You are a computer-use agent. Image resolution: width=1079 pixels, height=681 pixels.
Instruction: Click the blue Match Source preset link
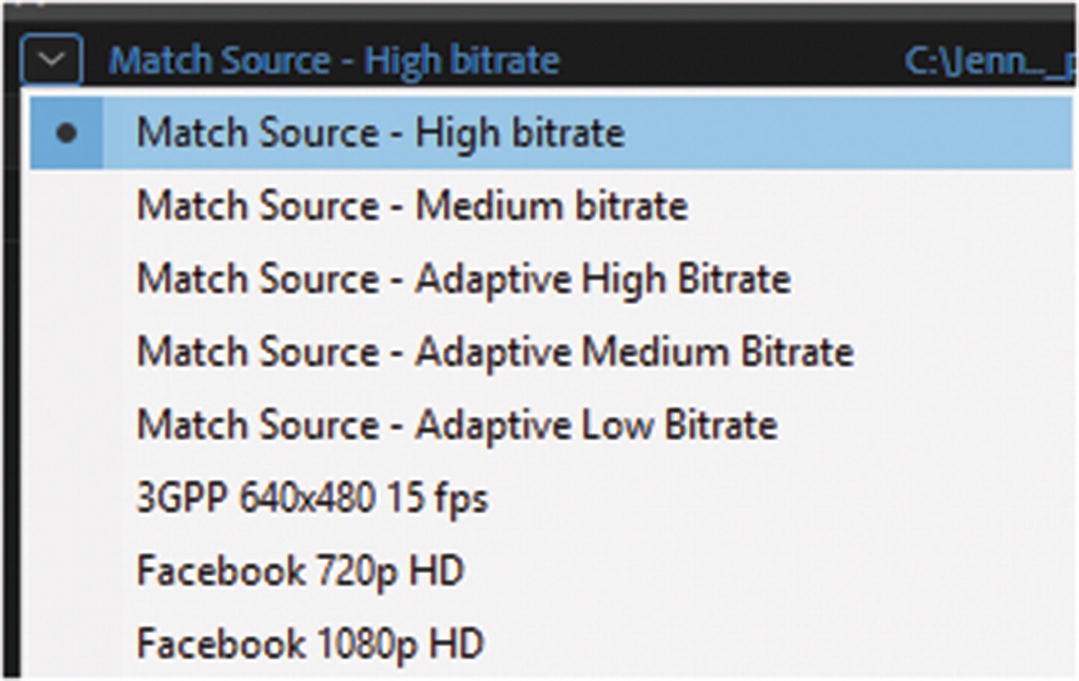[x=334, y=62]
